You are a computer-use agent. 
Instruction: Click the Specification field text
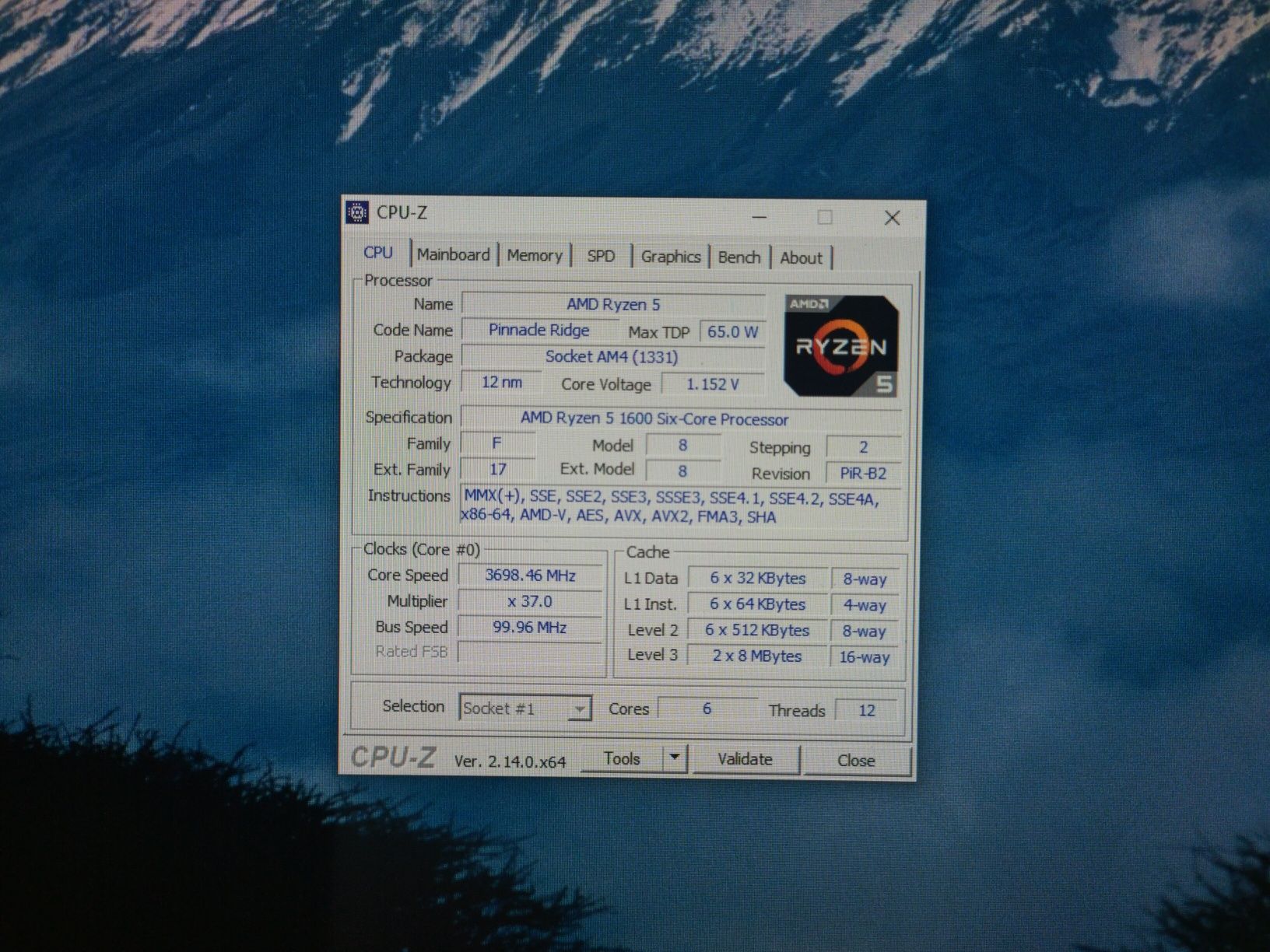654,419
